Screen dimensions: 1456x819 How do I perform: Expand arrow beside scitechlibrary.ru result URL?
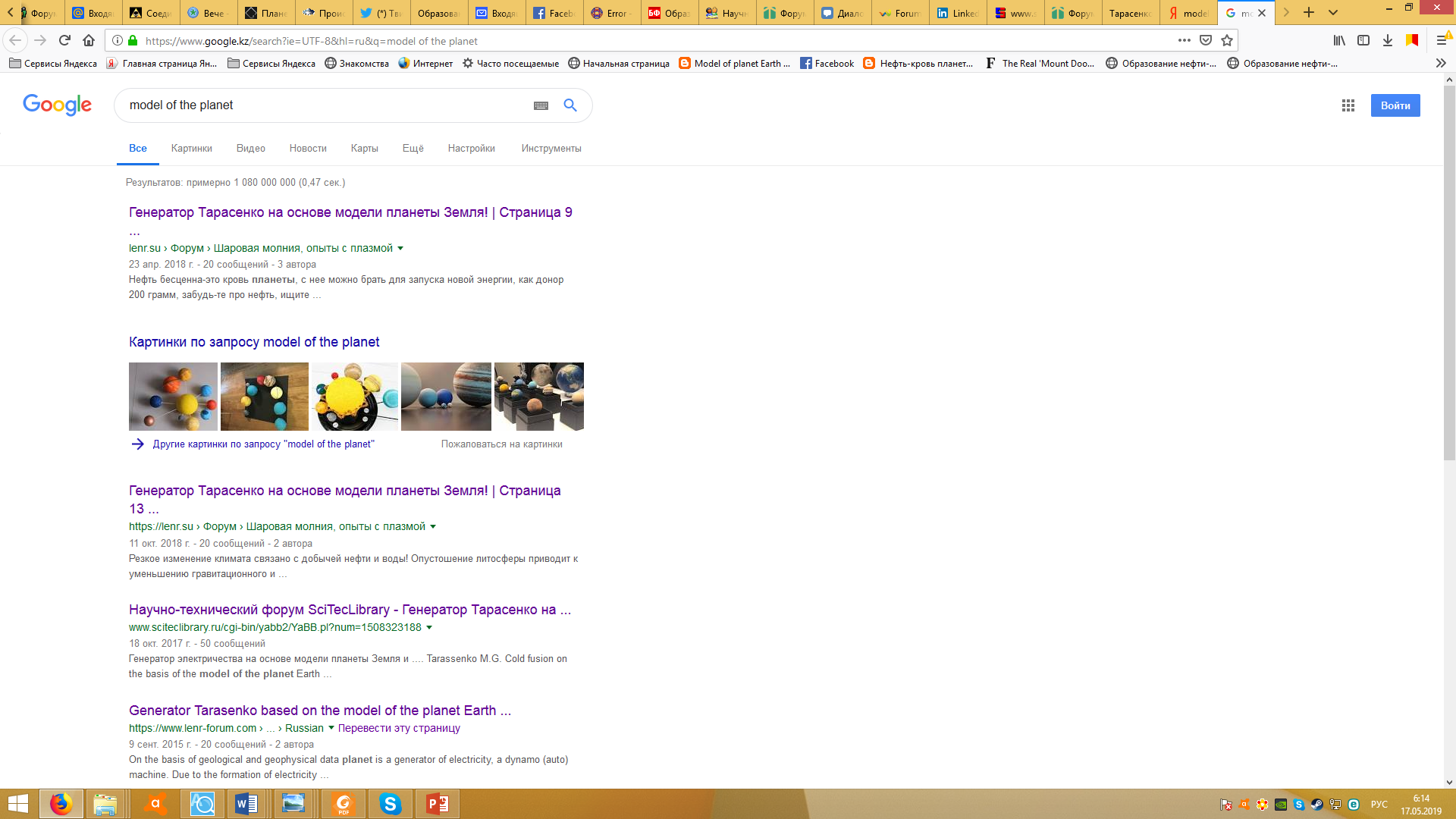[429, 628]
